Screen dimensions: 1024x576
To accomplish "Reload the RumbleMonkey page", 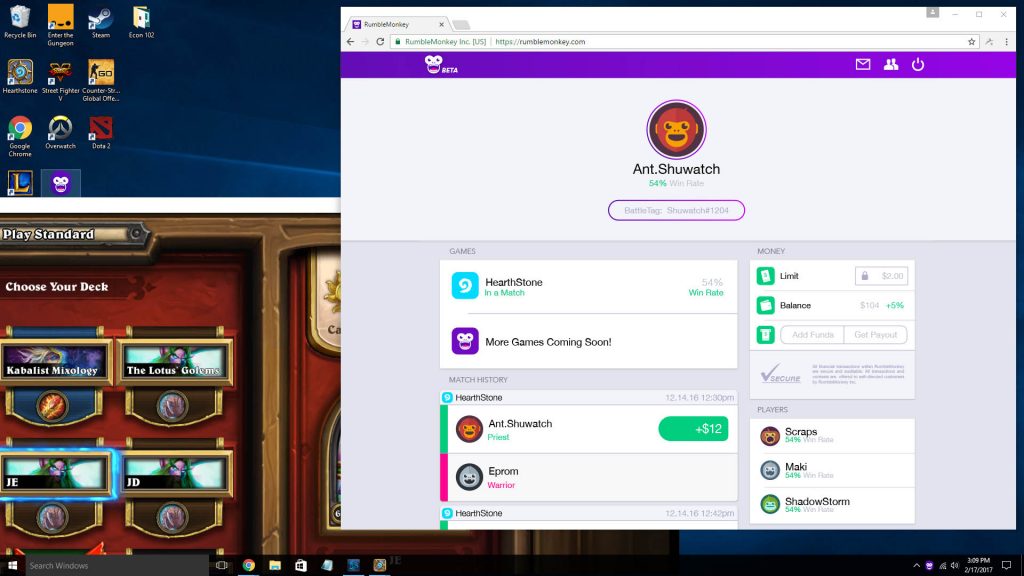I will (x=380, y=41).
